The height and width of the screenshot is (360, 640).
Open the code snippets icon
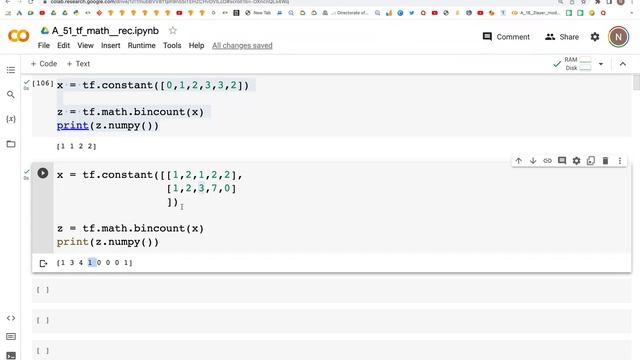click(x=11, y=318)
